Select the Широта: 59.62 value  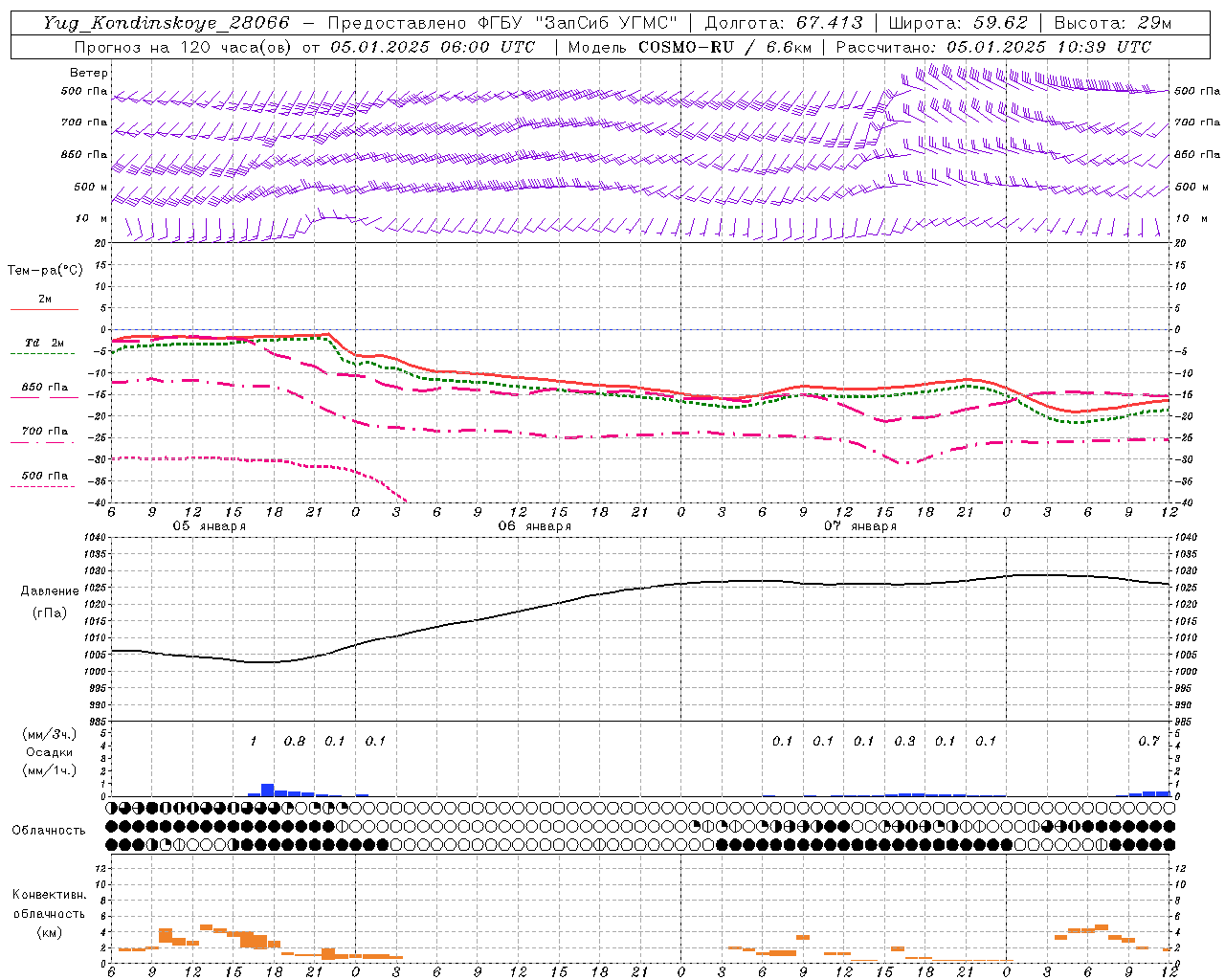coord(958,23)
